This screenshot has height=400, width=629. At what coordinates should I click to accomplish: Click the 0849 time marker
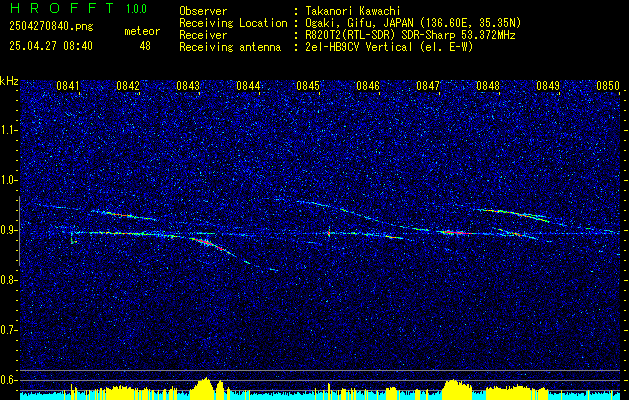pos(548,86)
